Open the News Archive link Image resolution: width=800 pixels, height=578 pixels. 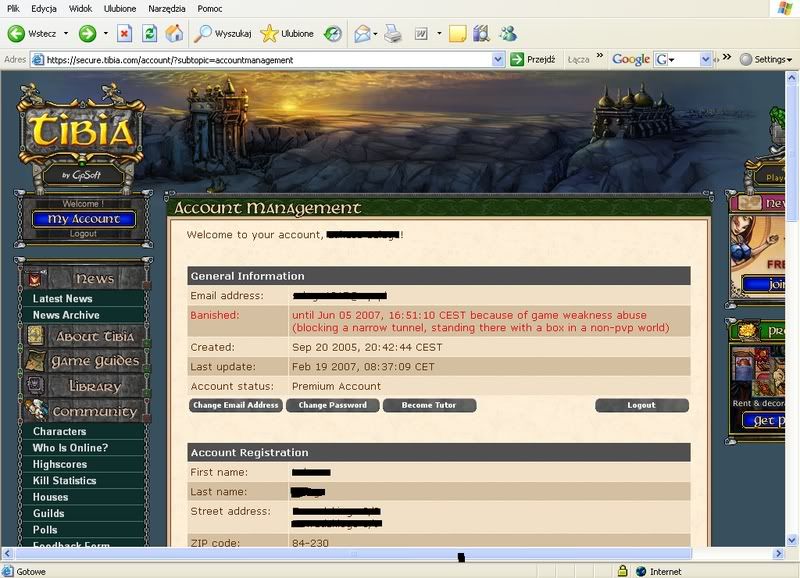tap(66, 315)
